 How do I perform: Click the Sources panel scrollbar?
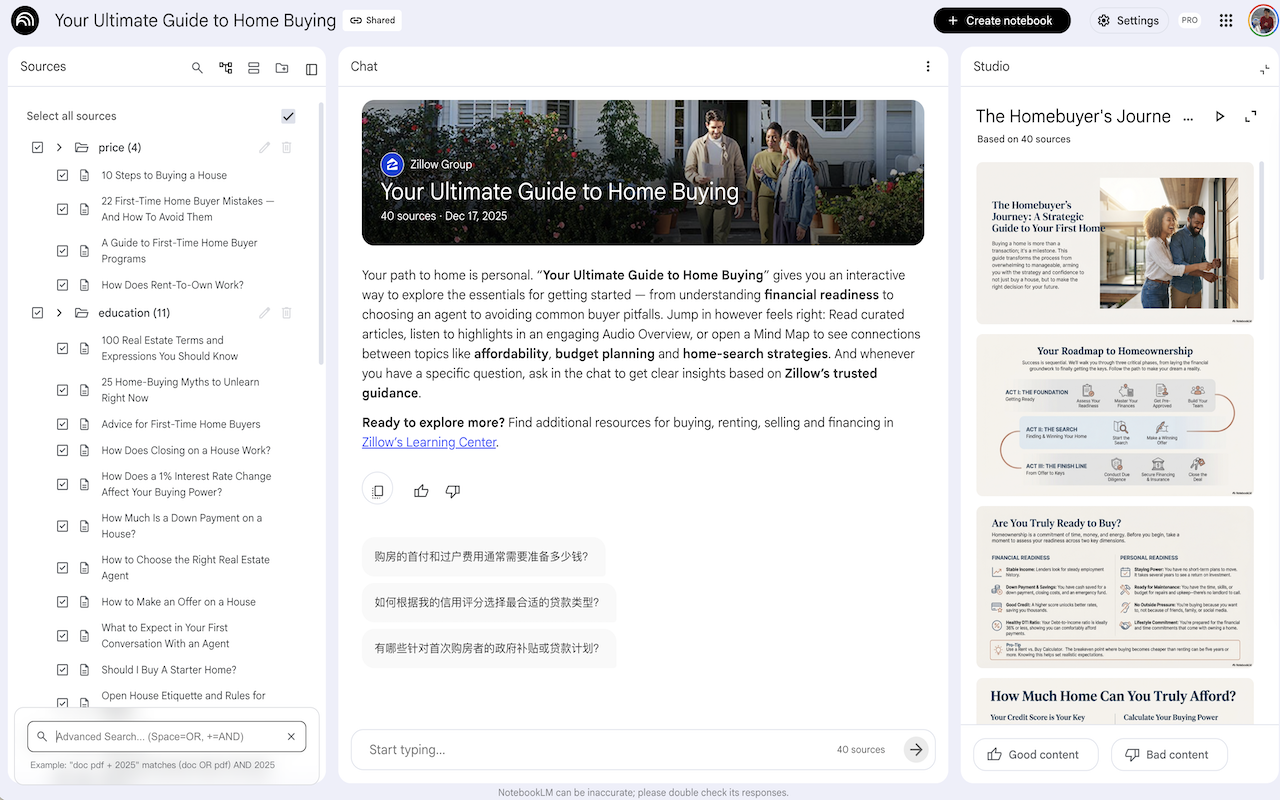(x=321, y=235)
